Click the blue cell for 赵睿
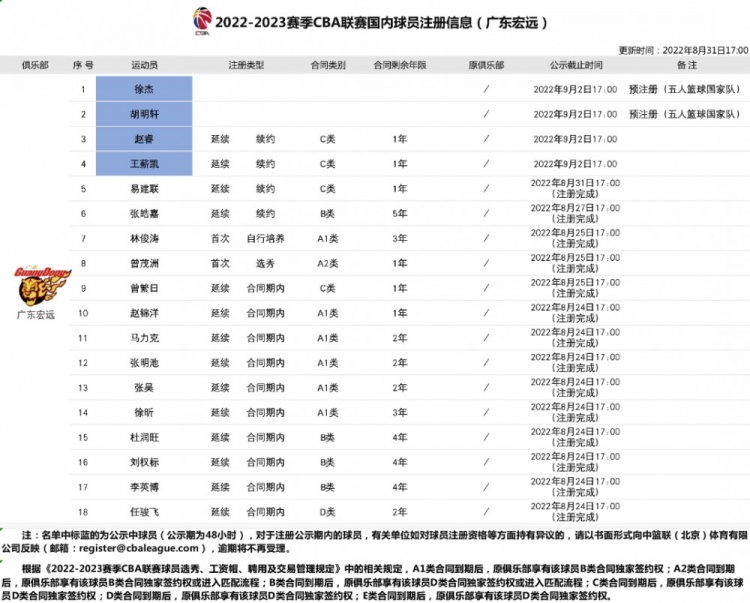 click(x=144, y=139)
